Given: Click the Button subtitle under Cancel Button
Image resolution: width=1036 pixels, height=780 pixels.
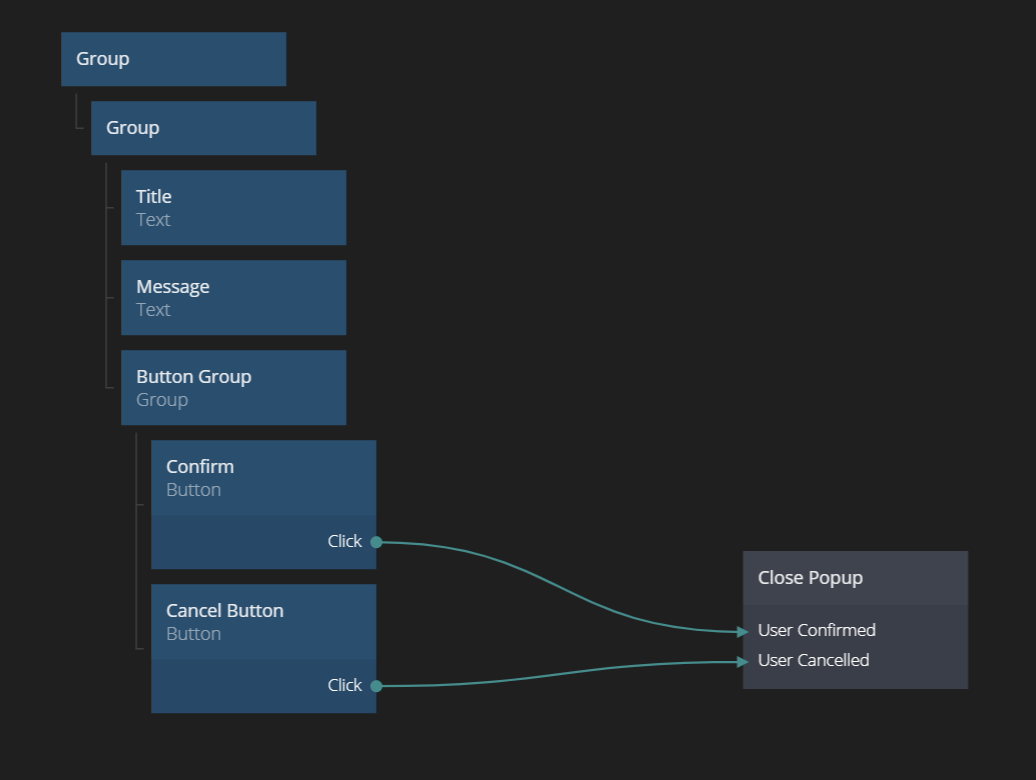Looking at the screenshot, I should click(x=193, y=634).
